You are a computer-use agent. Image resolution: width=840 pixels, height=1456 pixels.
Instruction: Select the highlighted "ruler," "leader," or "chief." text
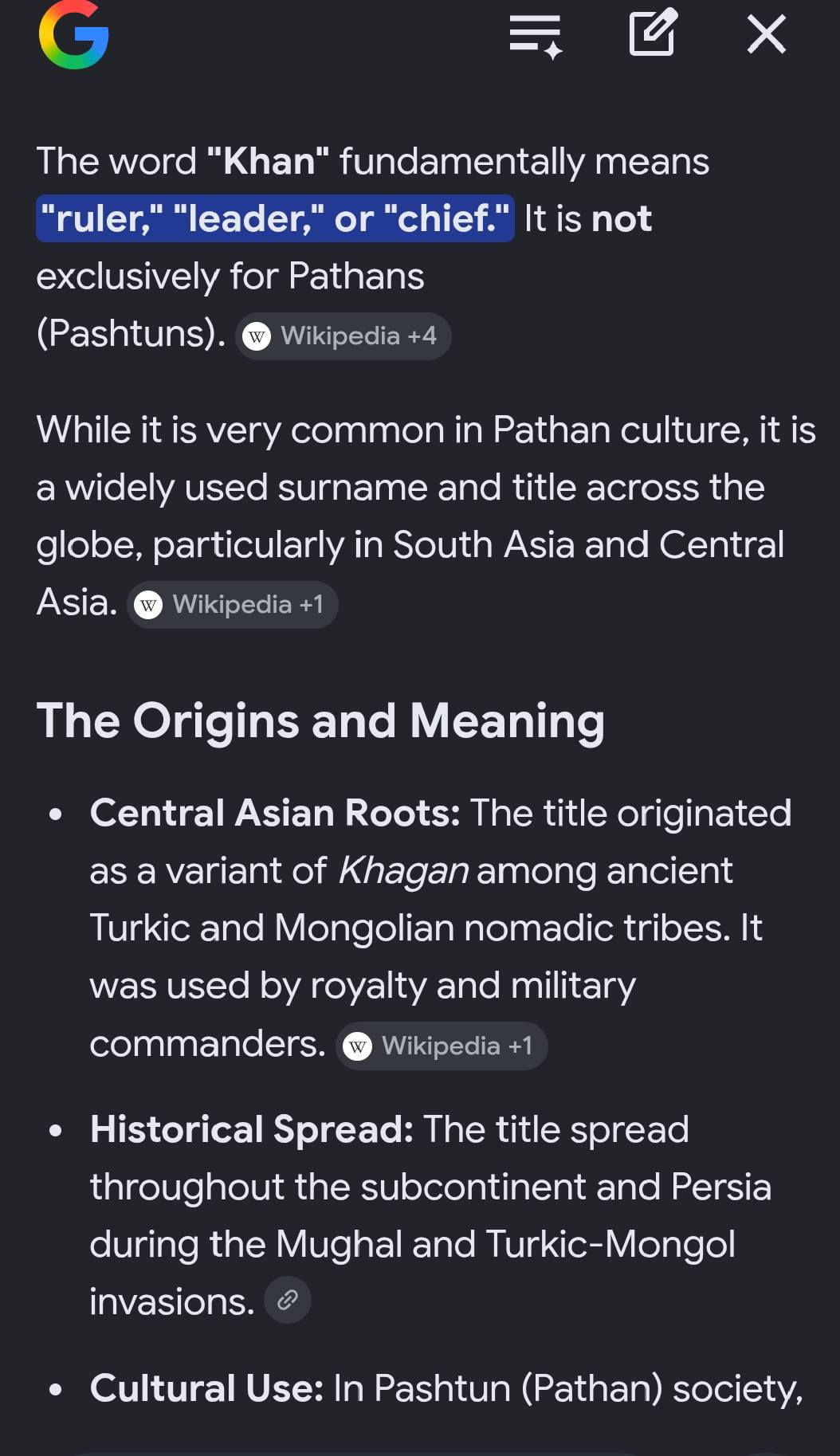click(275, 218)
